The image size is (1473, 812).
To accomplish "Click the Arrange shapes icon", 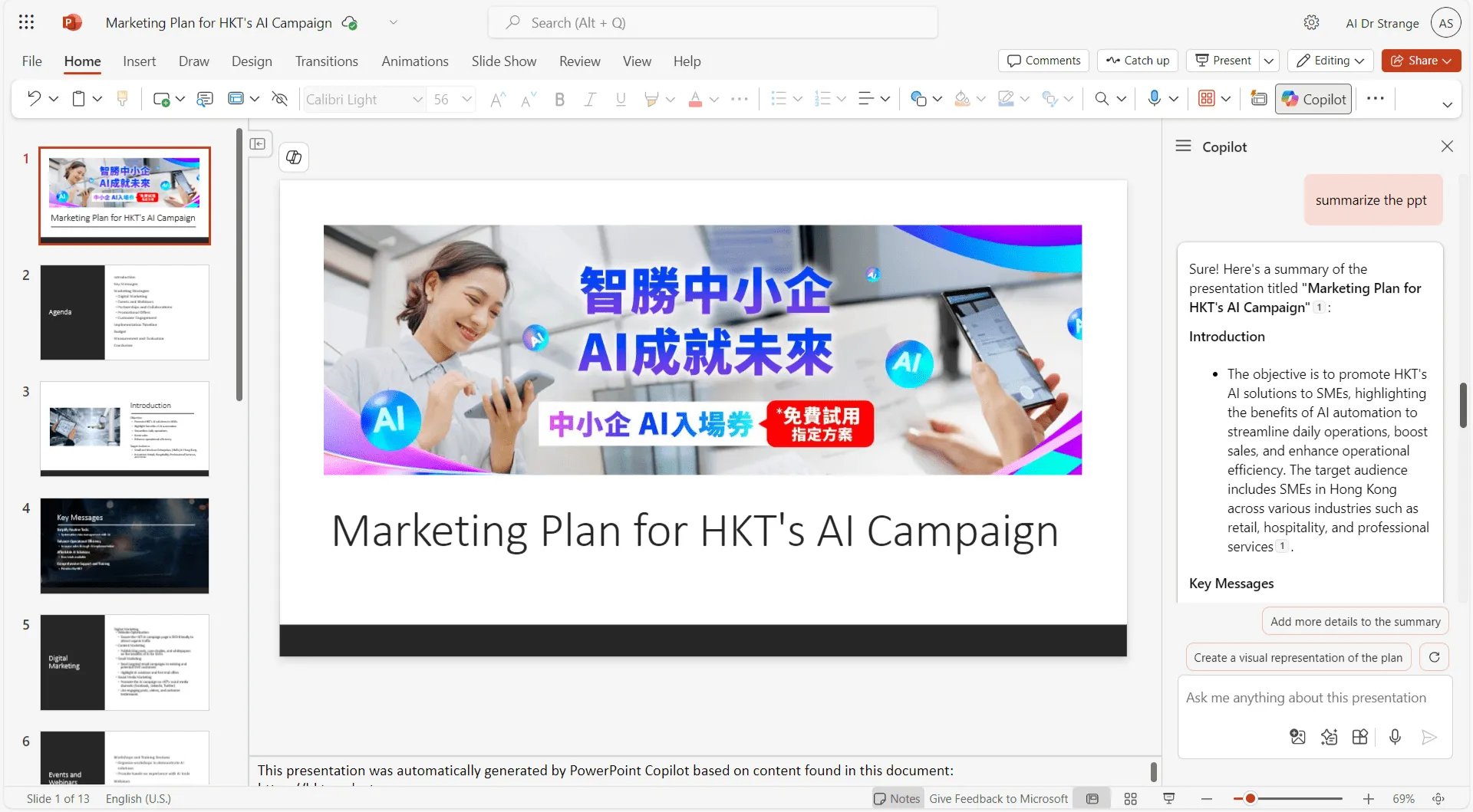I will (1050, 98).
